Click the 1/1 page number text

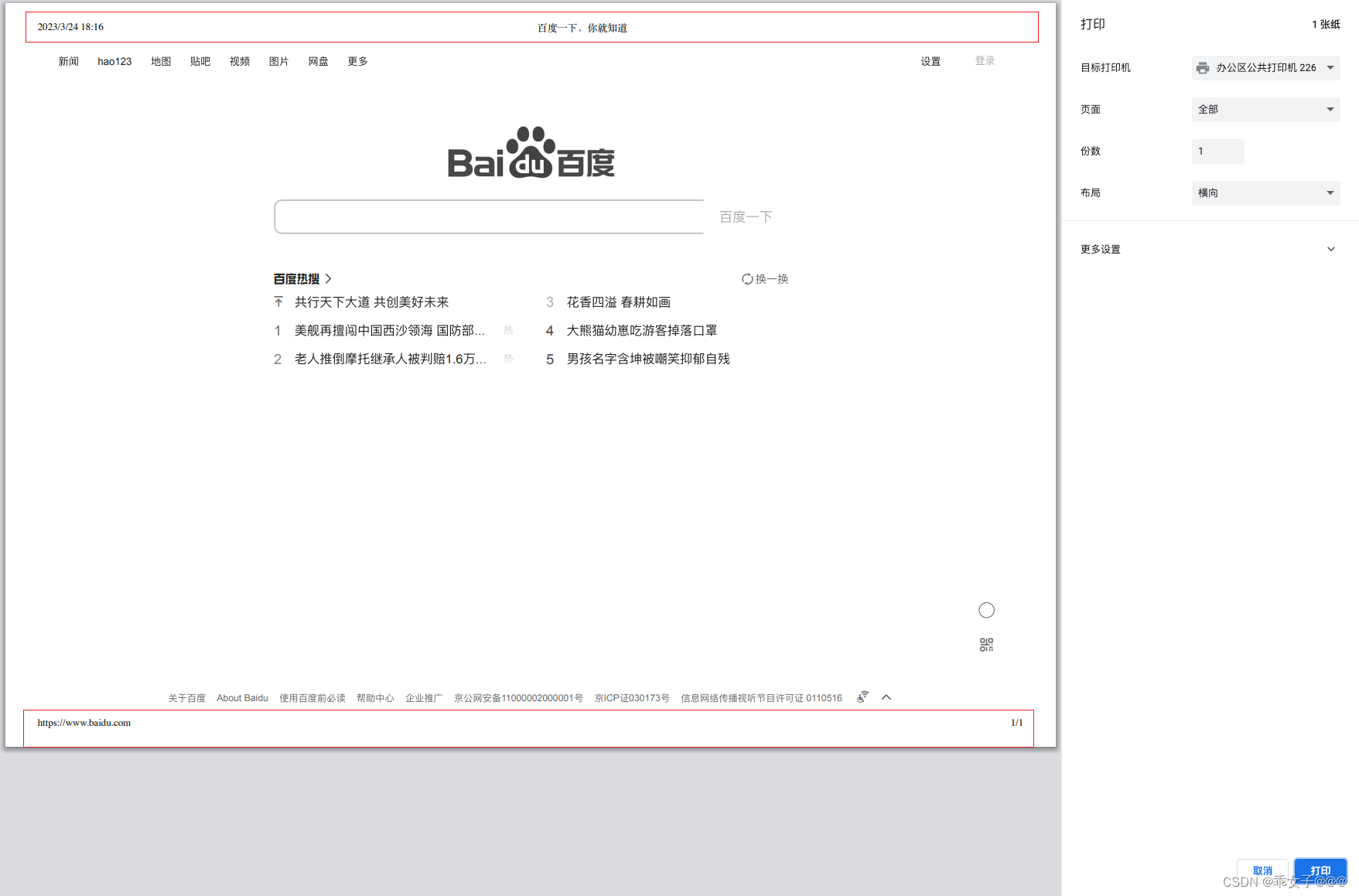[x=1017, y=723]
